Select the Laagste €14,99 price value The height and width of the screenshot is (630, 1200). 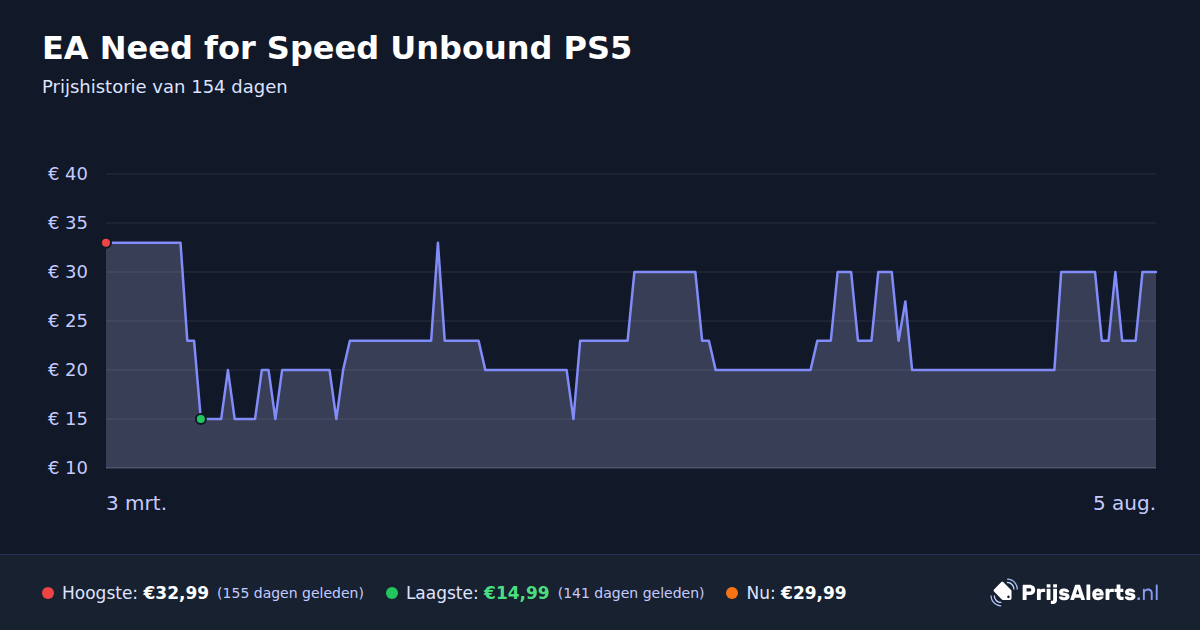point(516,593)
